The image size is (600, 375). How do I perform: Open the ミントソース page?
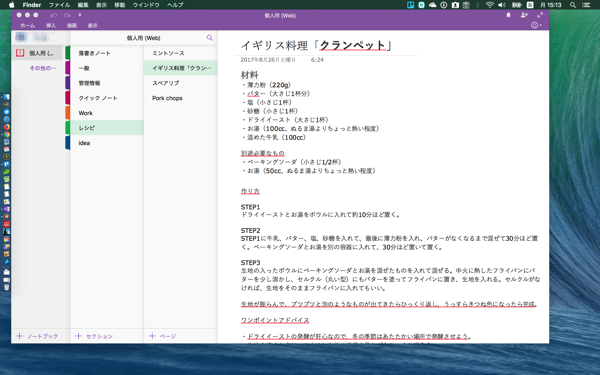coord(181,53)
